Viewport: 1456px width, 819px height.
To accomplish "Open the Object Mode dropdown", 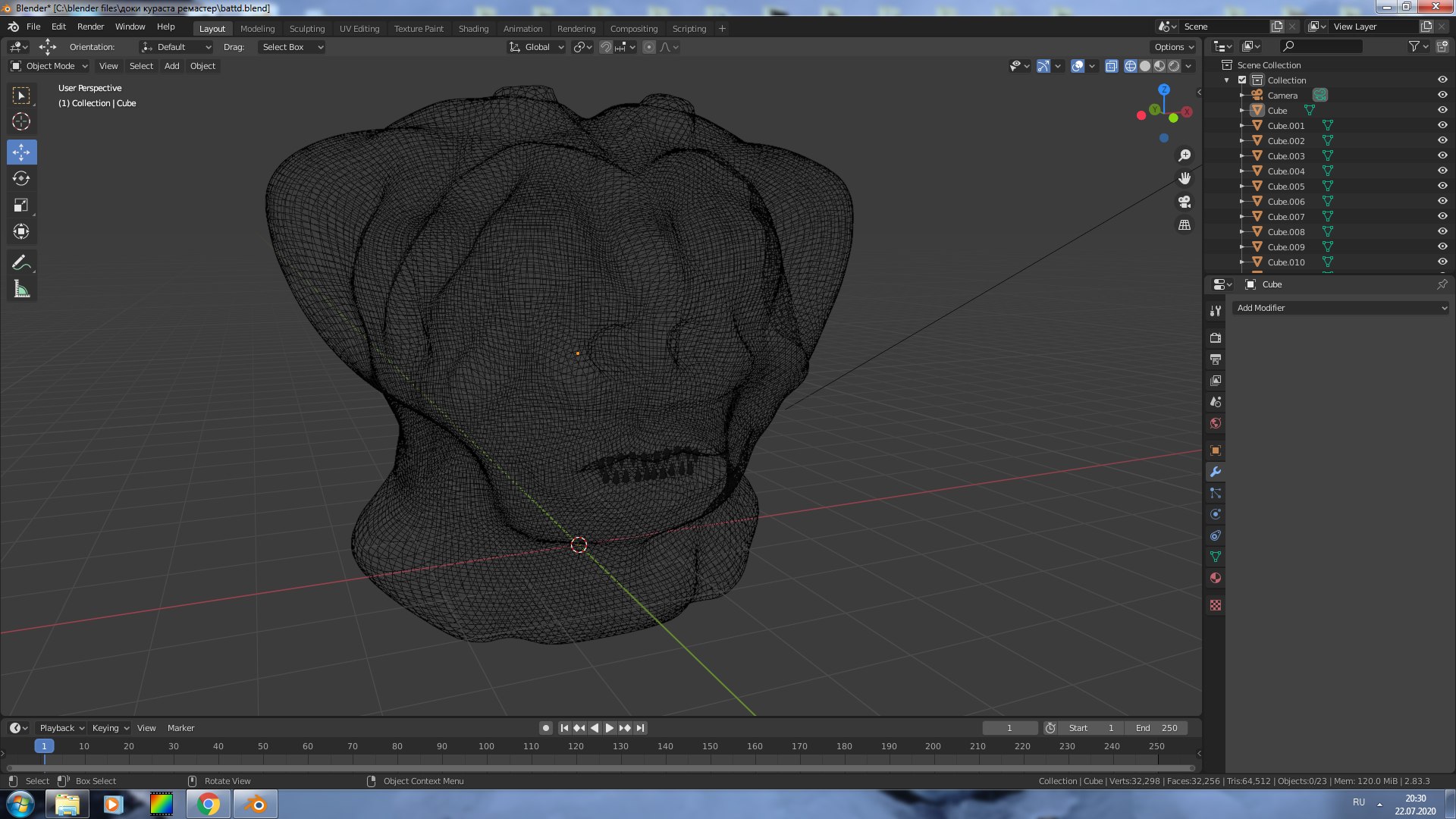I will tap(49, 66).
